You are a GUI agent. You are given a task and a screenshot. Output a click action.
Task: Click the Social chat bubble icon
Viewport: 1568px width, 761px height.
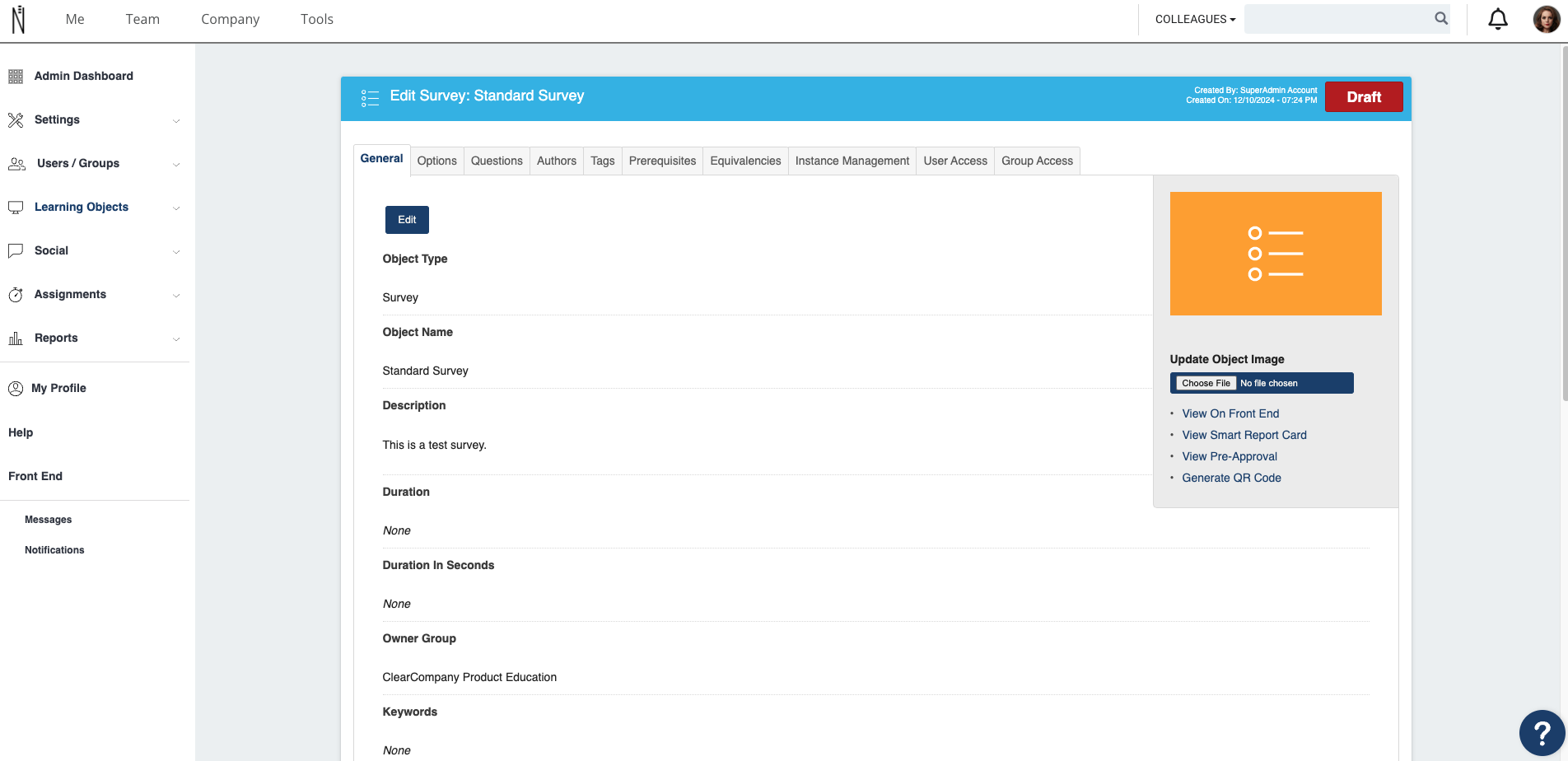(x=16, y=251)
